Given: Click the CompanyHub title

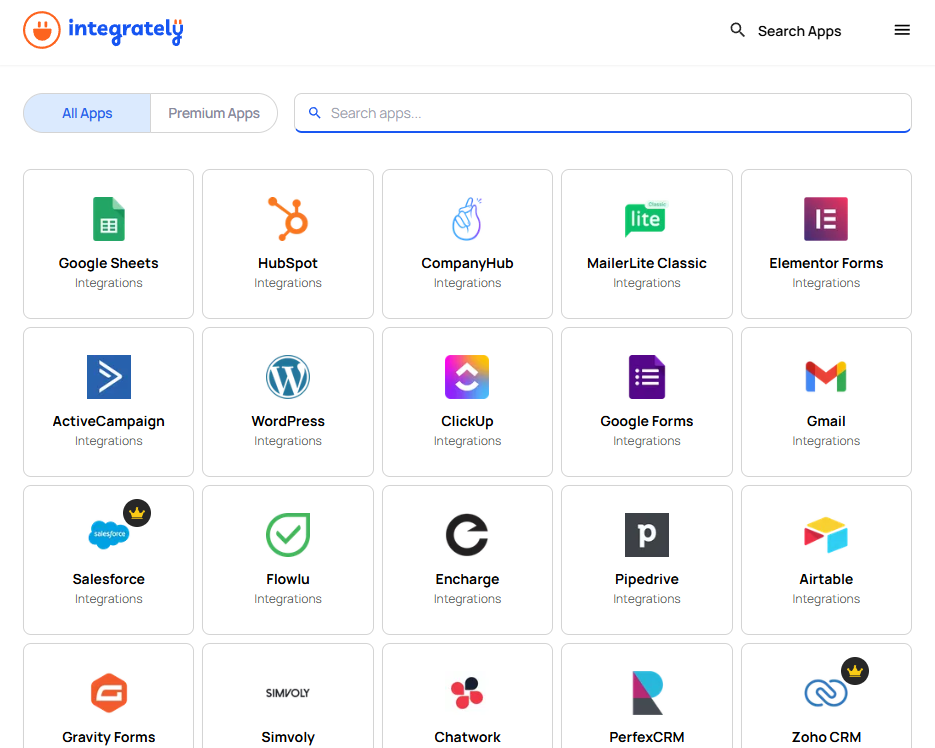Looking at the screenshot, I should pyautogui.click(x=467, y=263).
